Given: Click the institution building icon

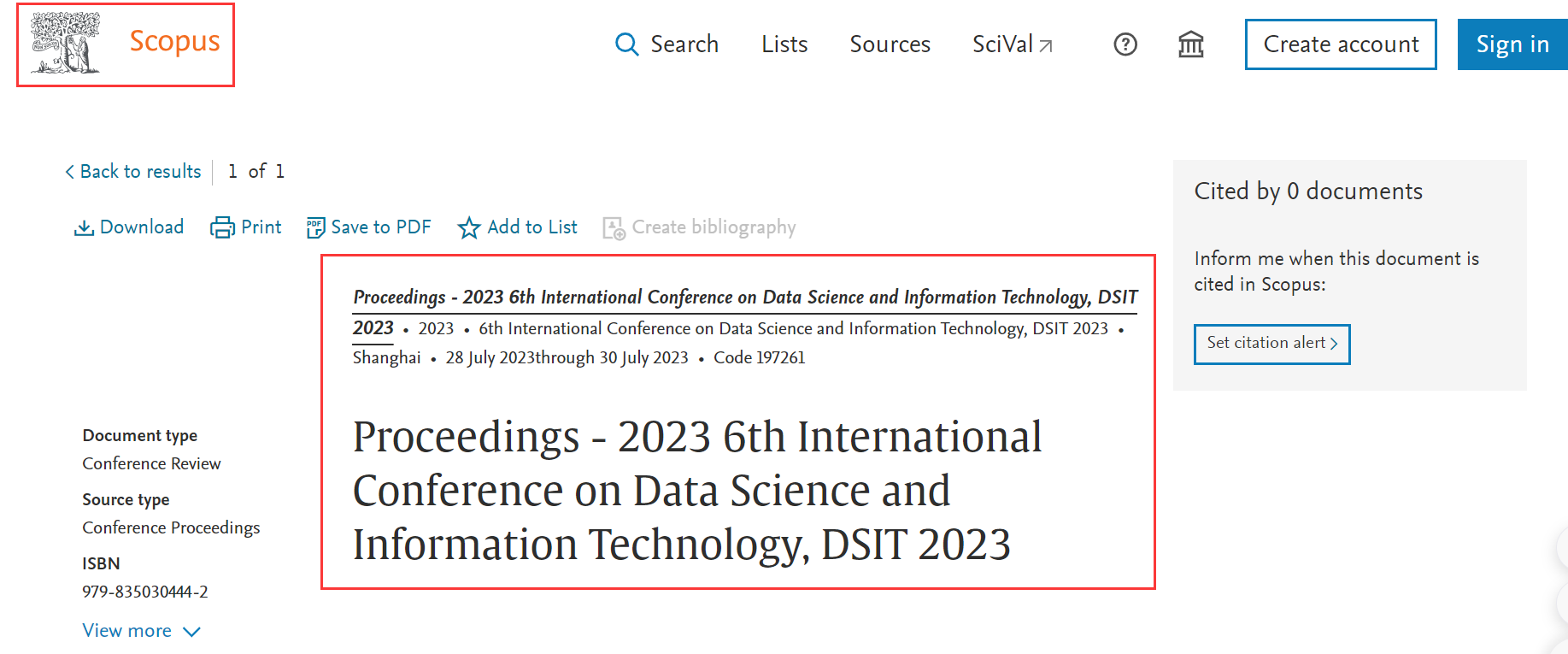Looking at the screenshot, I should [1190, 44].
